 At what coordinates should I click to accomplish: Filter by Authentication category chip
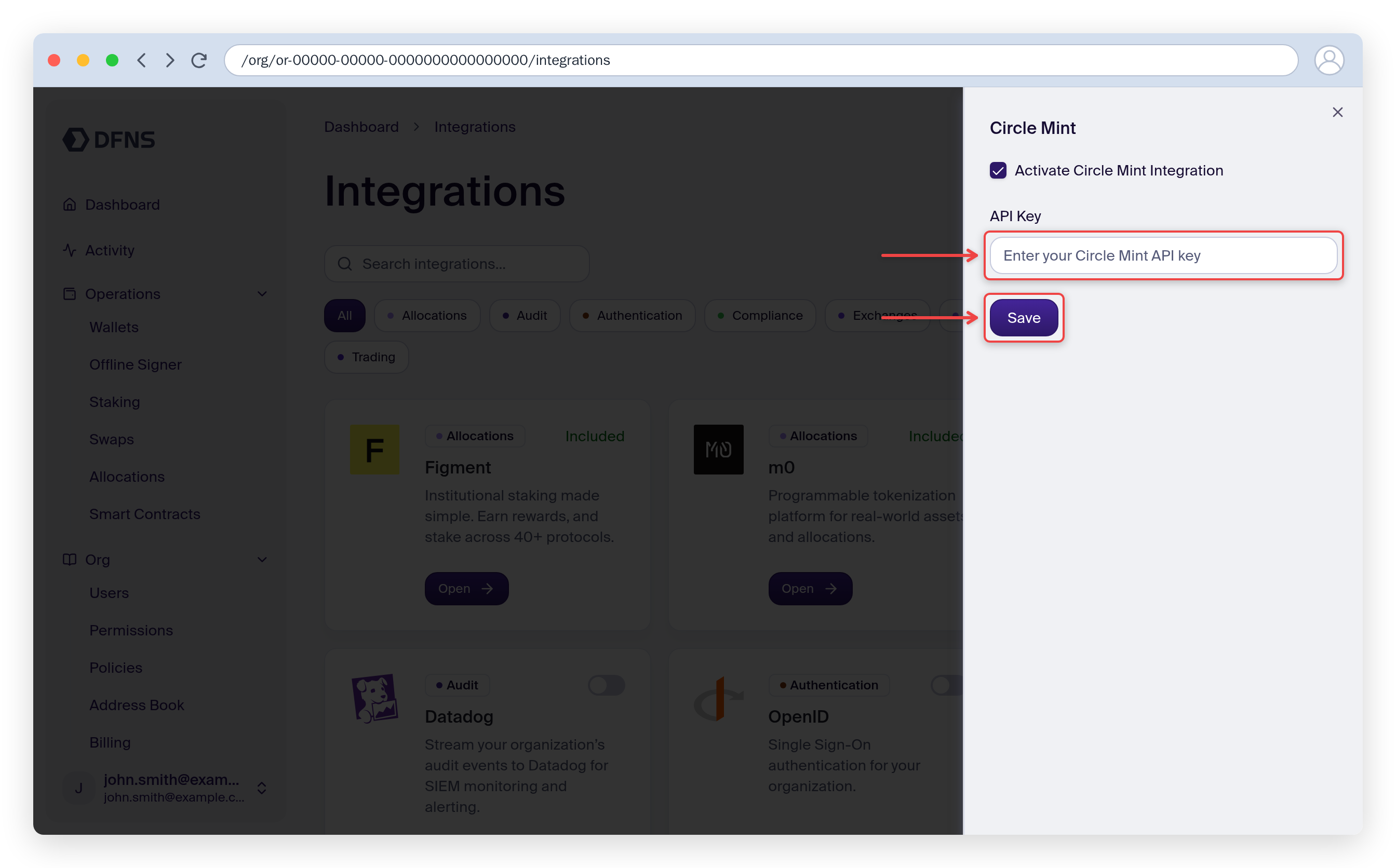coord(632,316)
